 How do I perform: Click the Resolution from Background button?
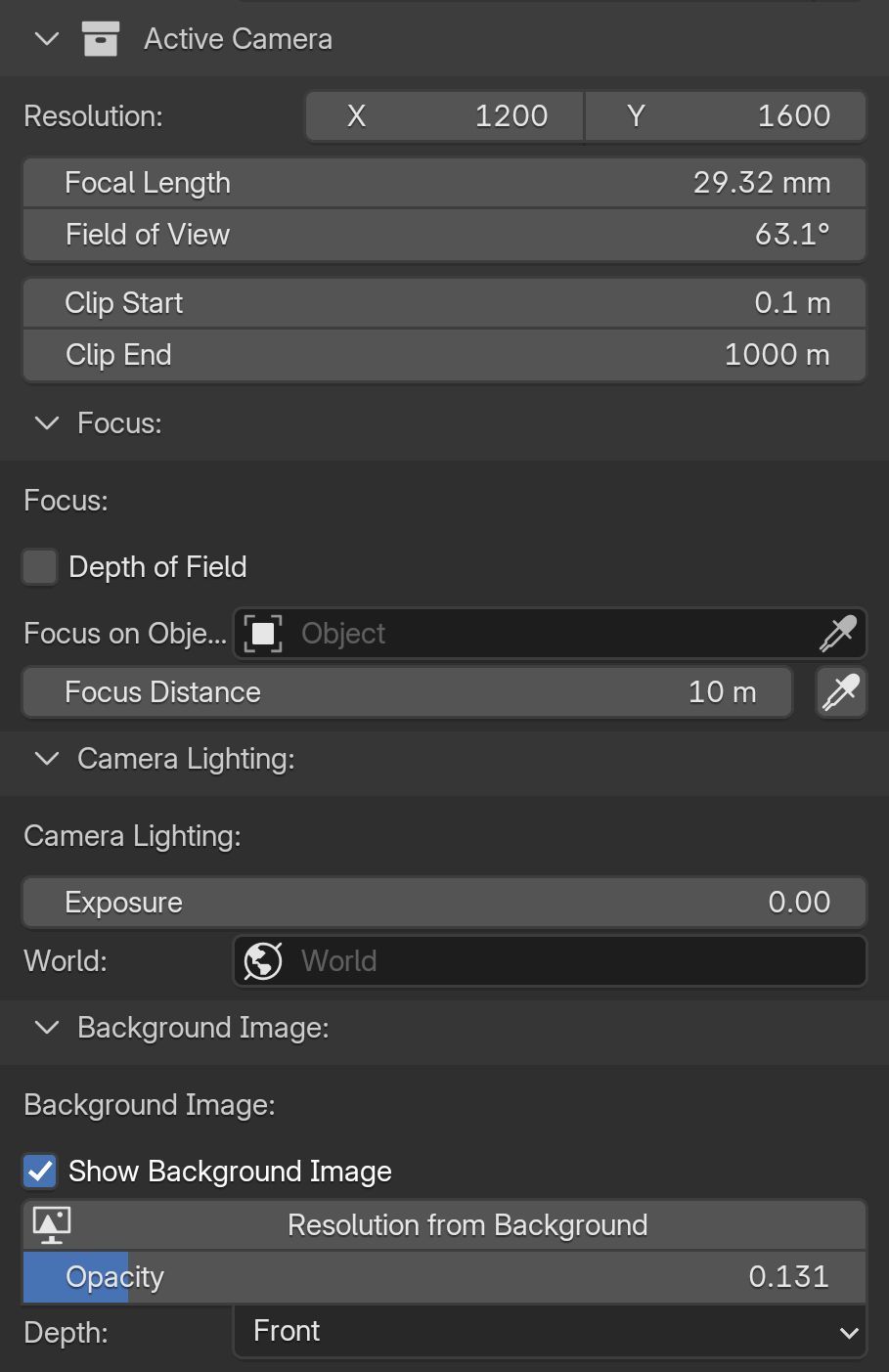pyautogui.click(x=445, y=1225)
